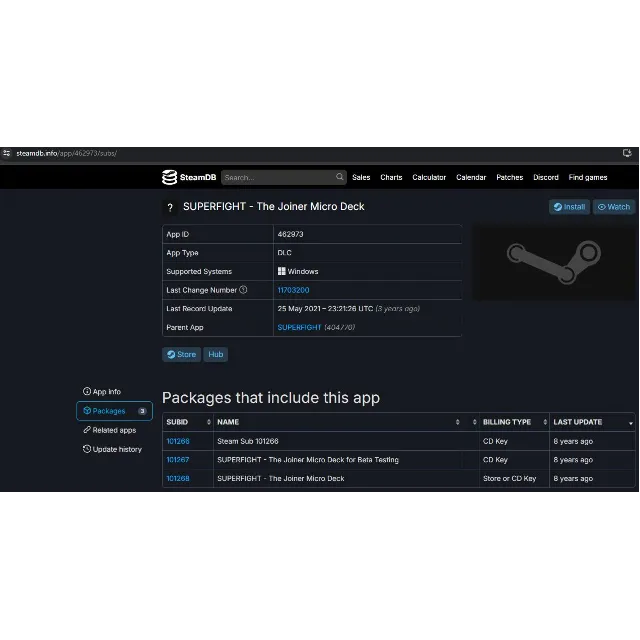Click the question-mark app icon beside title

170,207
